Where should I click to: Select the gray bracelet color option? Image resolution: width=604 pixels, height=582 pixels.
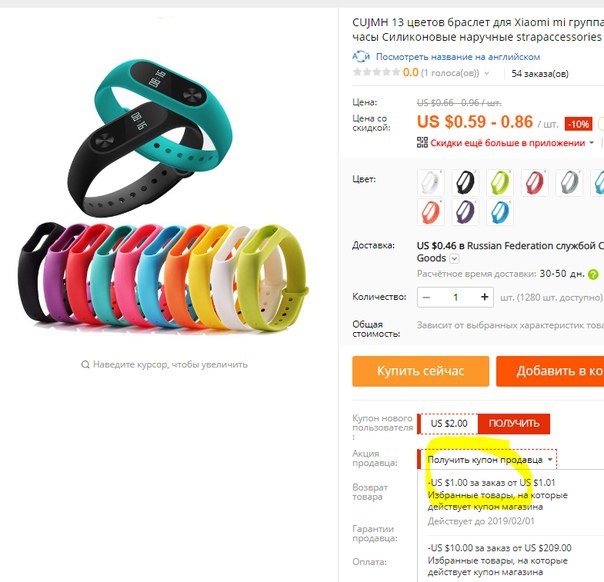(569, 182)
